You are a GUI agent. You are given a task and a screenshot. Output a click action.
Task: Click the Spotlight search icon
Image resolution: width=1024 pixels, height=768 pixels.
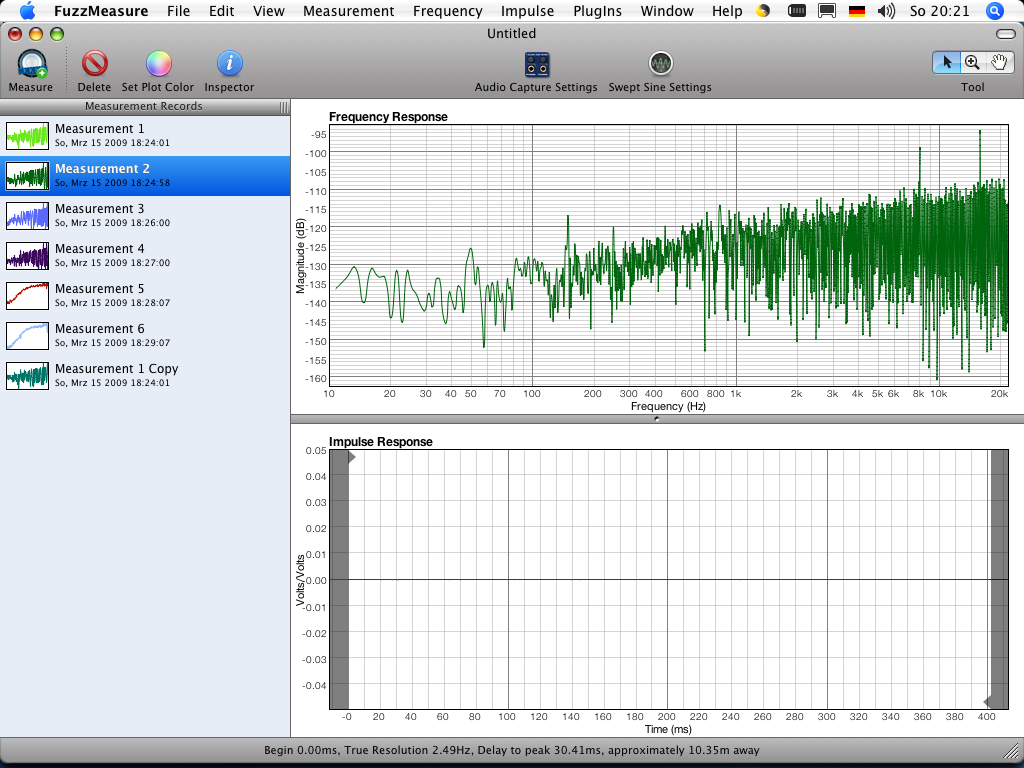click(995, 11)
